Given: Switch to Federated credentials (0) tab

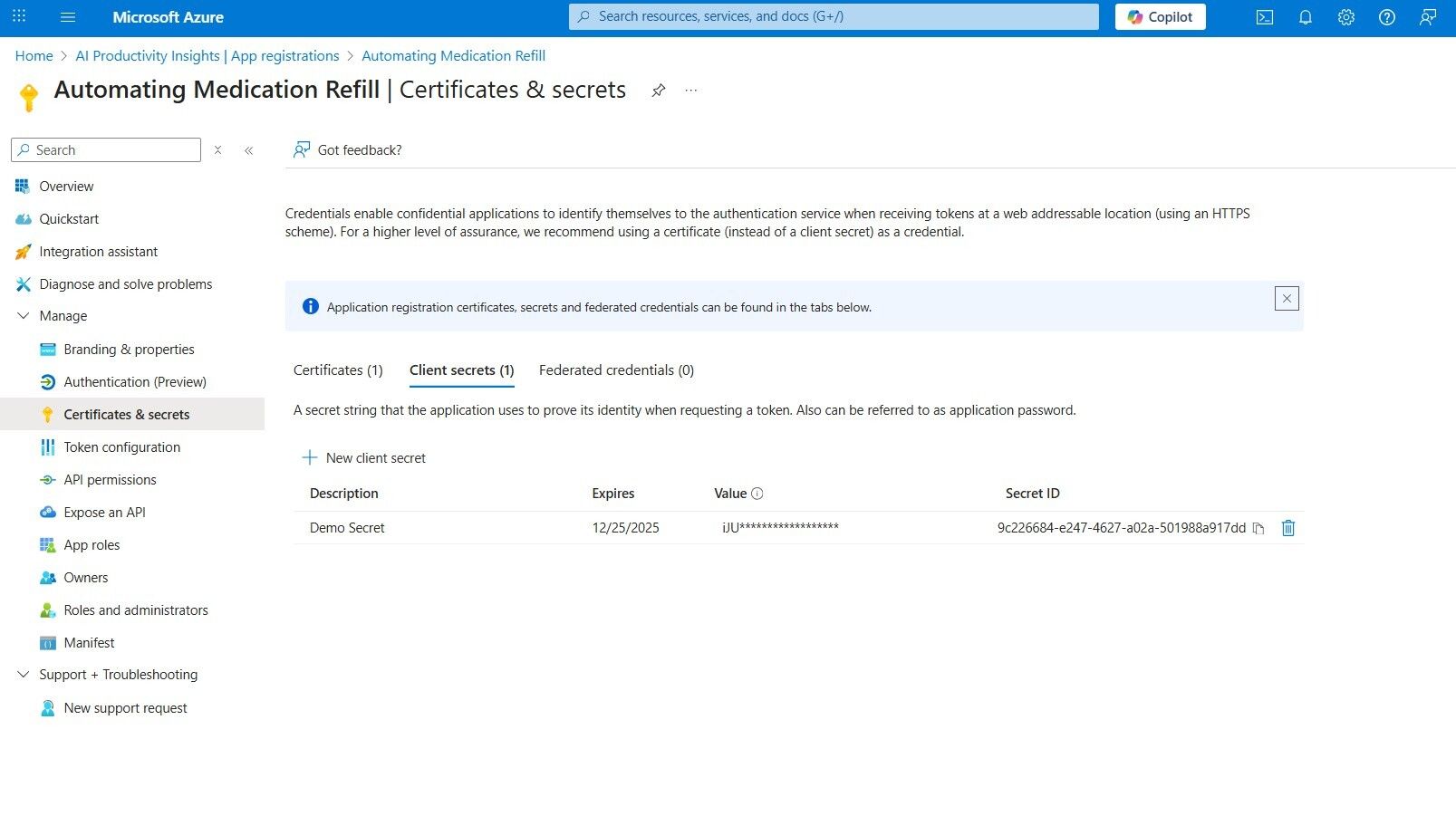Looking at the screenshot, I should pyautogui.click(x=616, y=370).
